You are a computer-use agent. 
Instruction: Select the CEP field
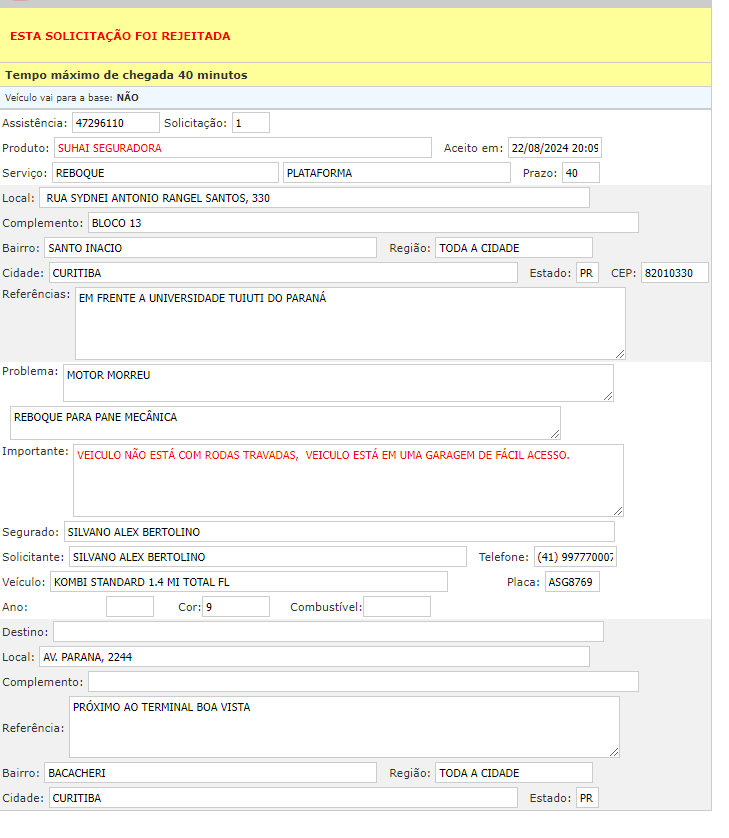(x=674, y=273)
